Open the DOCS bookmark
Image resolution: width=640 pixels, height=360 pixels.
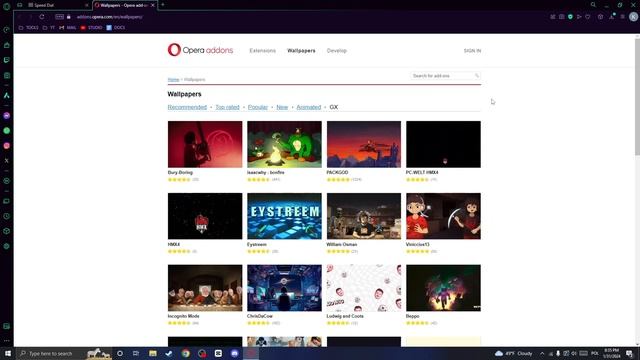(116, 28)
